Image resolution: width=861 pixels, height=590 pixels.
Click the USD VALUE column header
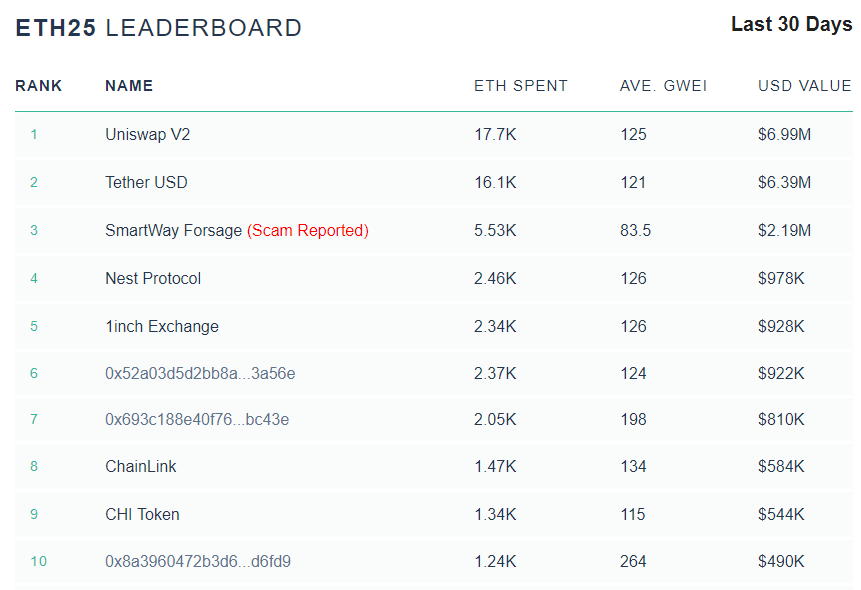click(x=804, y=86)
